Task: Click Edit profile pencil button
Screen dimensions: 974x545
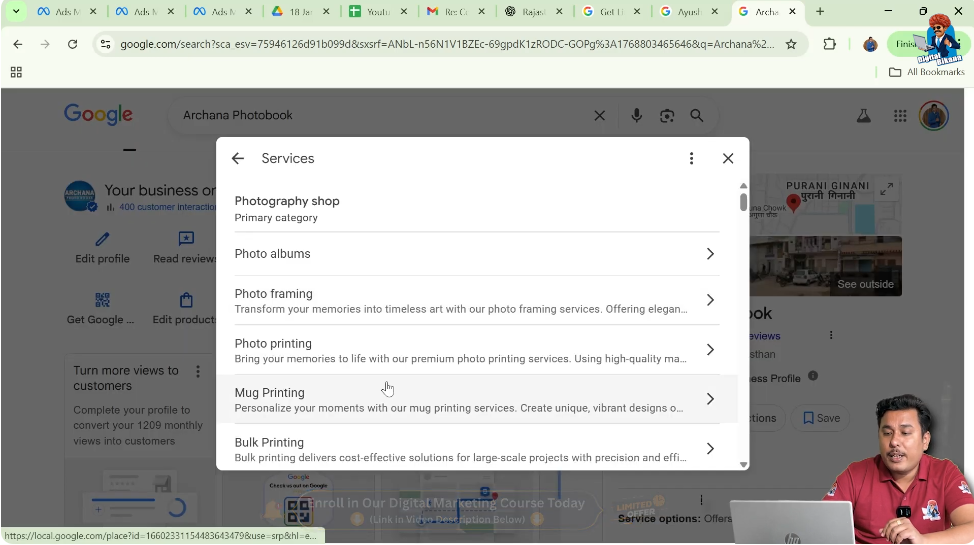Action: [102, 247]
